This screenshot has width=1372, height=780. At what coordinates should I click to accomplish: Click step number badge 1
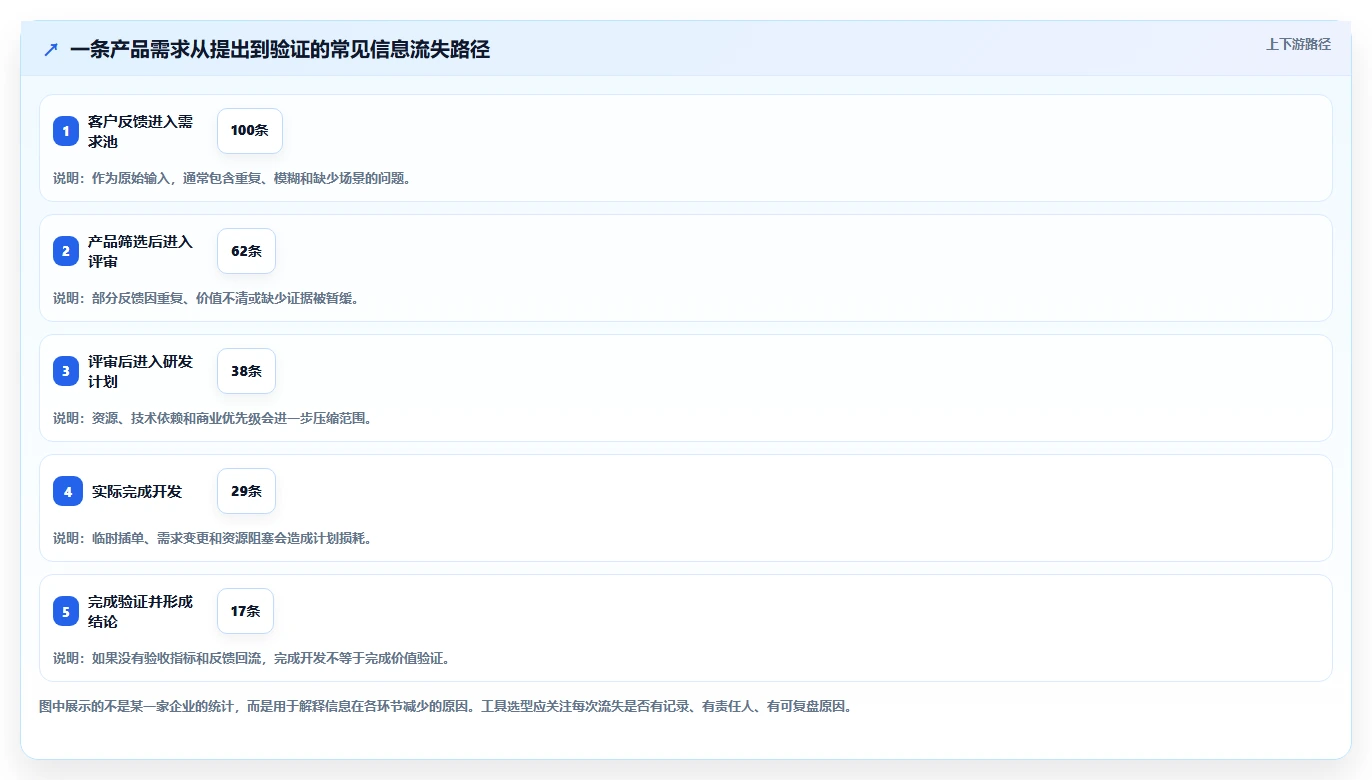pyautogui.click(x=66, y=131)
